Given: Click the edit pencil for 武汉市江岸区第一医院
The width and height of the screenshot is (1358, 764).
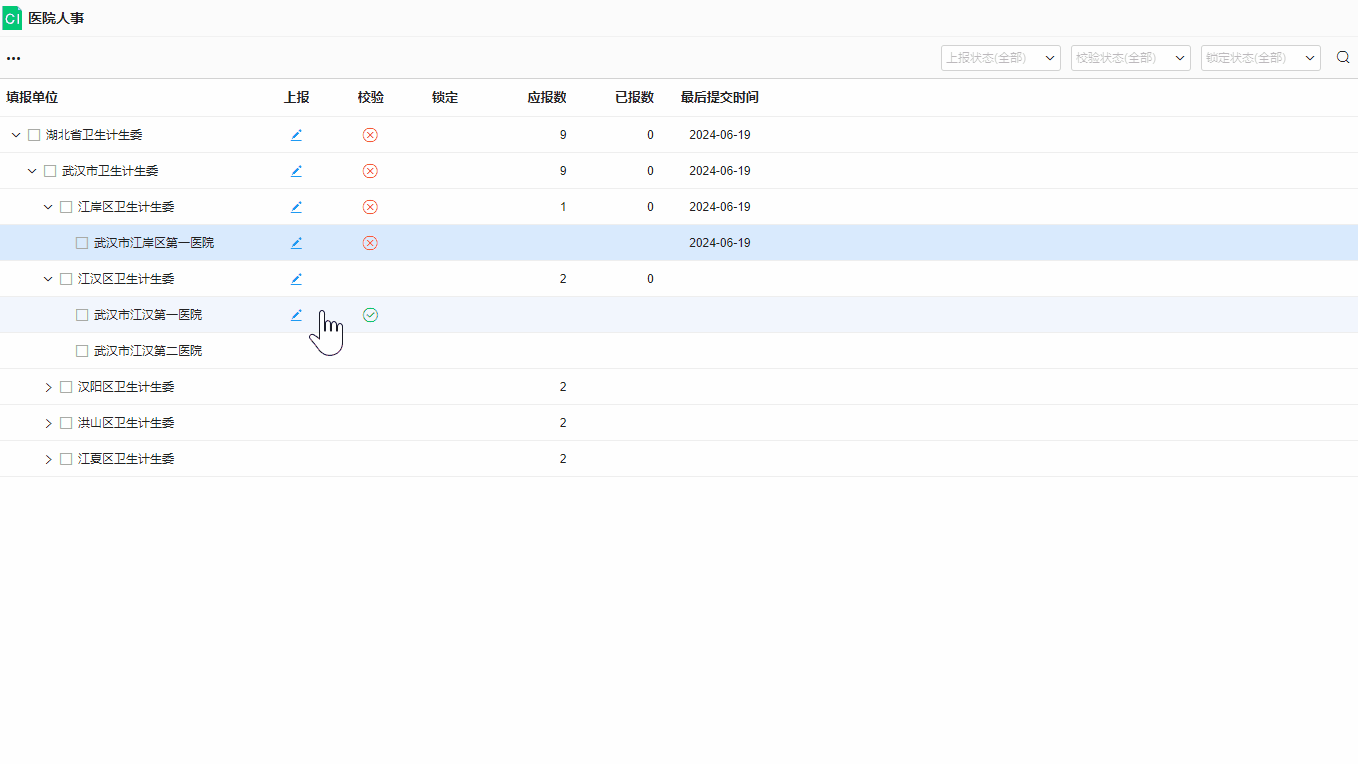Looking at the screenshot, I should coord(296,243).
